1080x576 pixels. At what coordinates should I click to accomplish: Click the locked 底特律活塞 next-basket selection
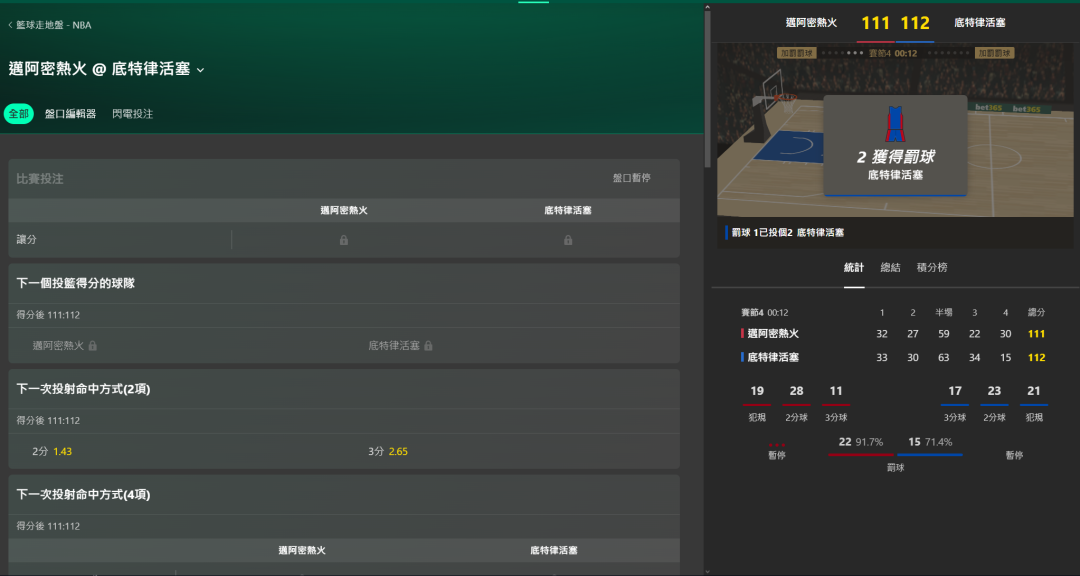[x=400, y=345]
